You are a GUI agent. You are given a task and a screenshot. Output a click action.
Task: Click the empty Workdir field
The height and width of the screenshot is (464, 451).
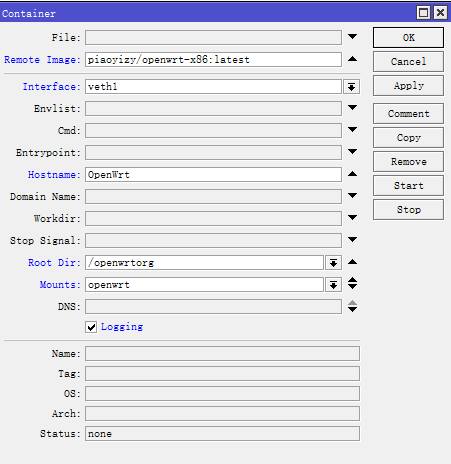pos(213,219)
